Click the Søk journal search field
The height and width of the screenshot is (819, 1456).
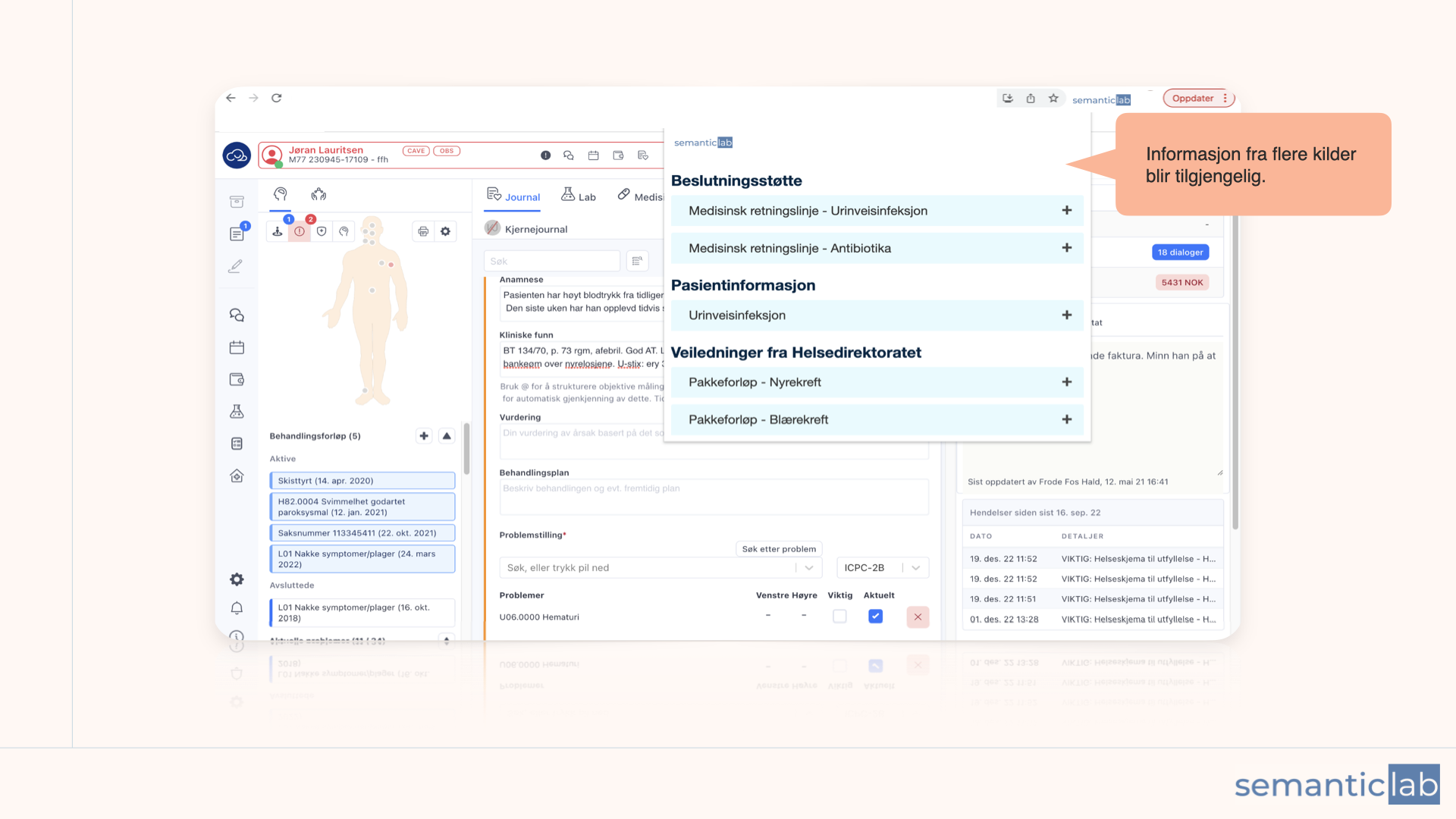click(551, 262)
